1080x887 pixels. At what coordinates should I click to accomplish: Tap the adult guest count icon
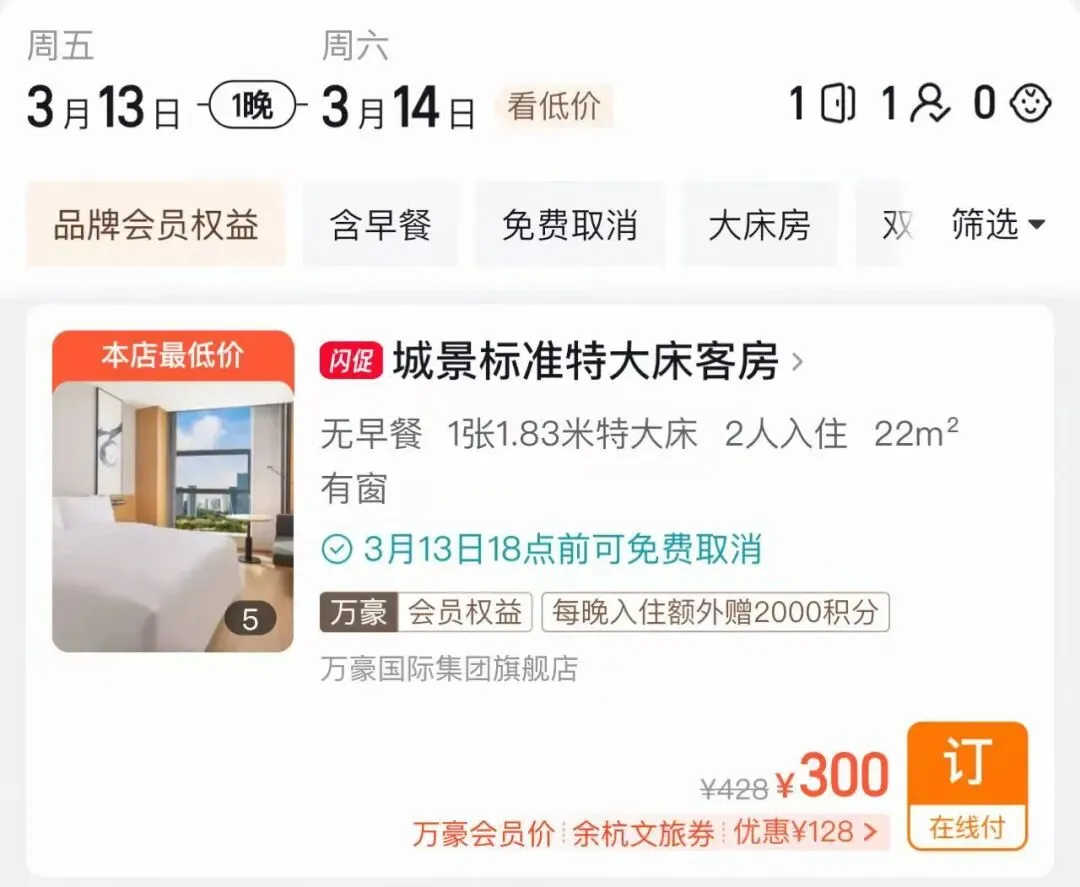pyautogui.click(x=930, y=105)
